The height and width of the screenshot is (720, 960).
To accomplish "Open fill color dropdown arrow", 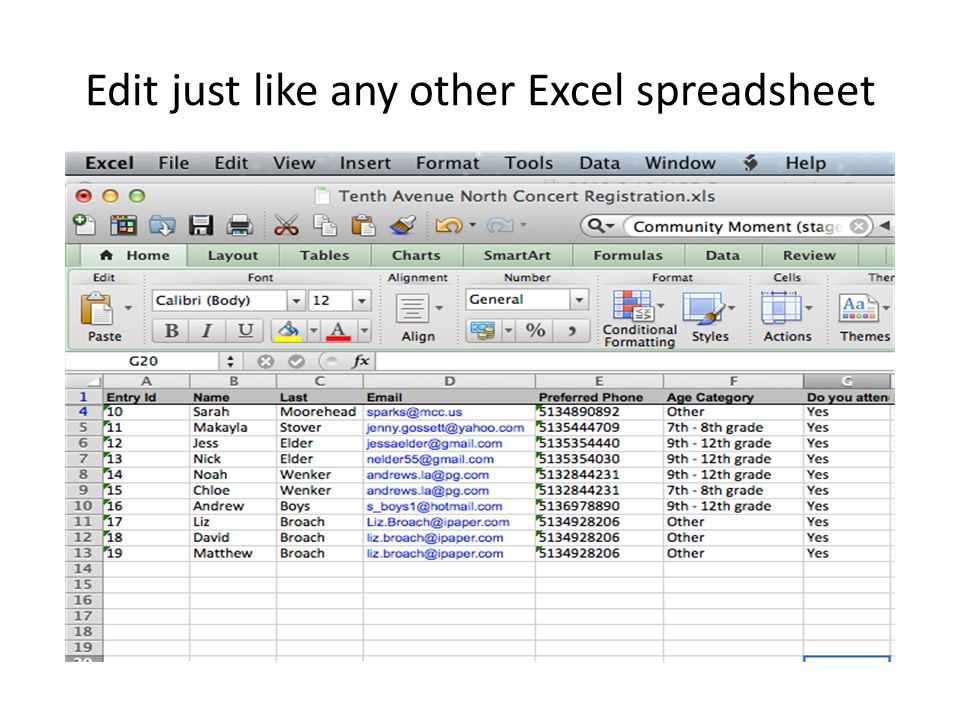I will [x=313, y=331].
